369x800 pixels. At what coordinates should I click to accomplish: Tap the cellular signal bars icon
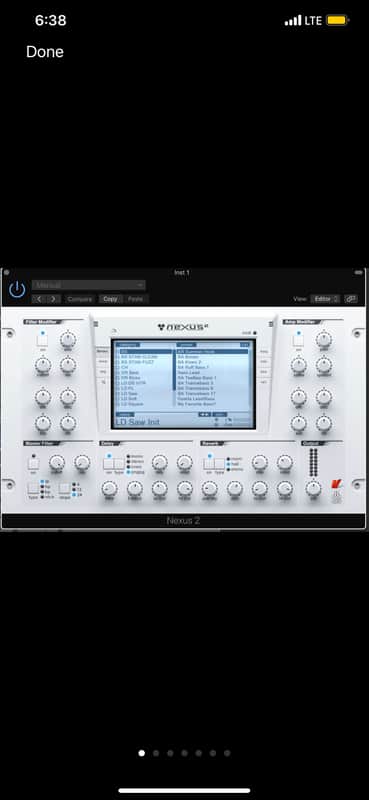pyautogui.click(x=293, y=20)
